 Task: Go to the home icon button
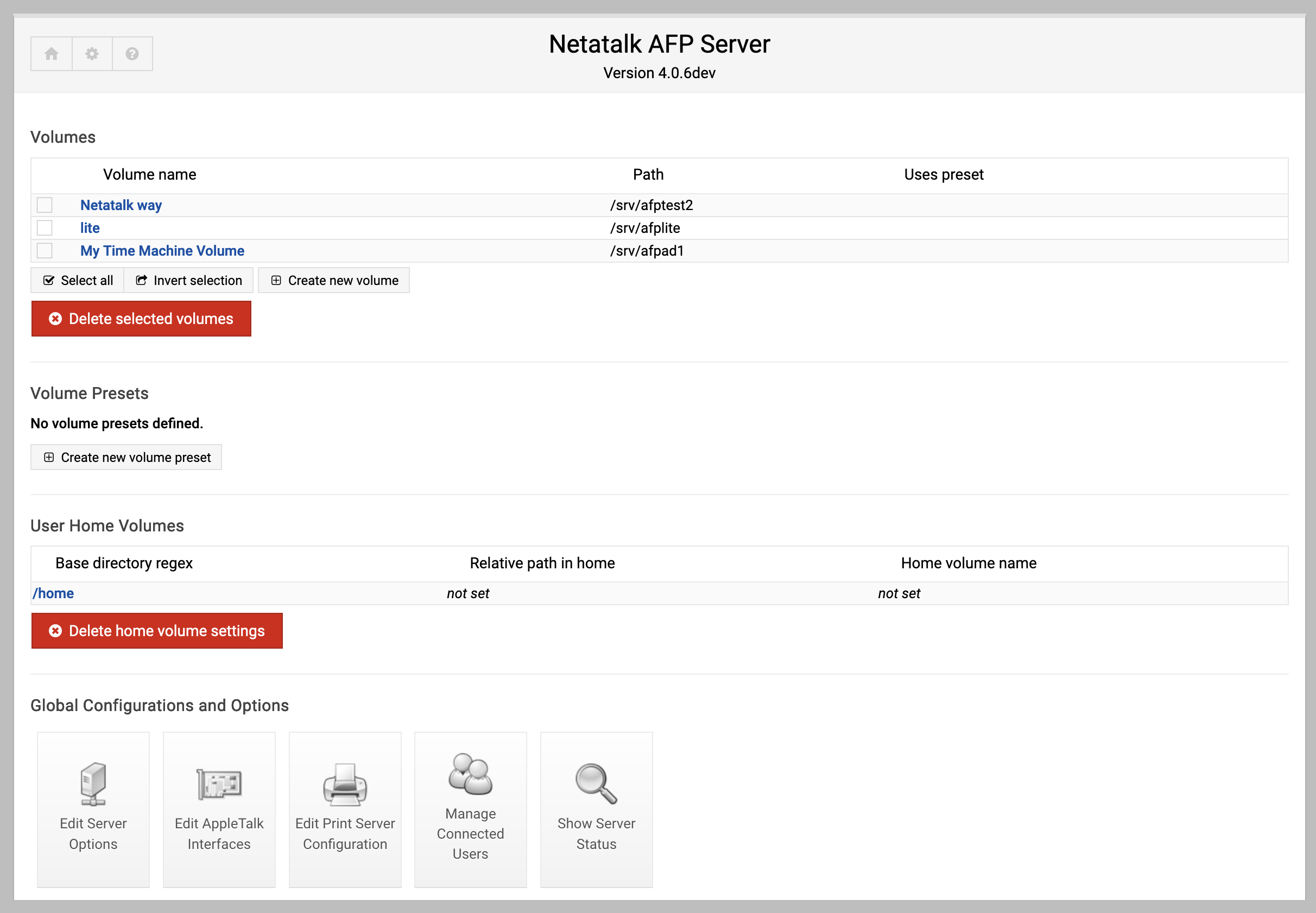click(x=52, y=54)
